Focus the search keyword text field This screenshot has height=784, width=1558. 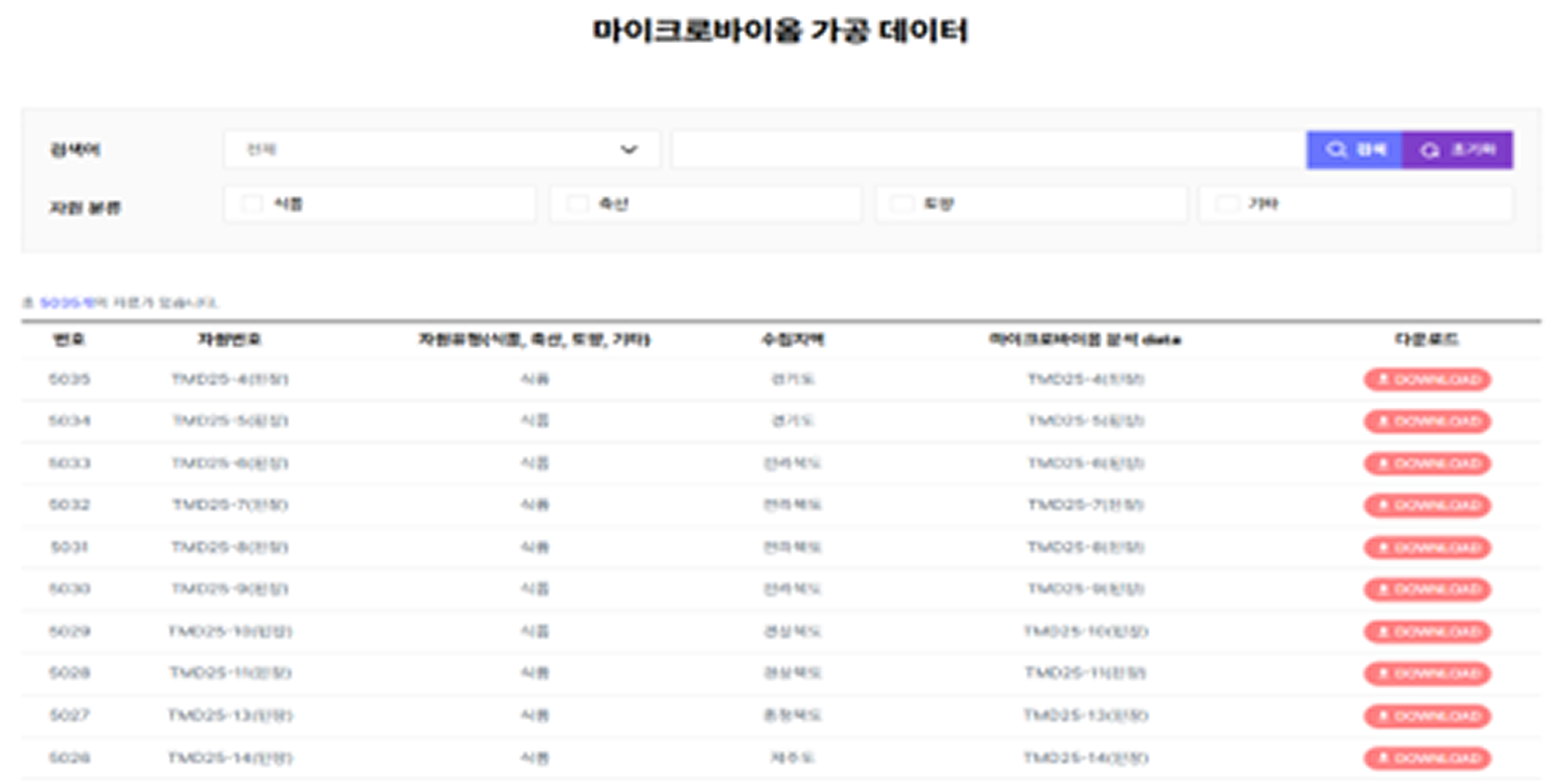(988, 149)
